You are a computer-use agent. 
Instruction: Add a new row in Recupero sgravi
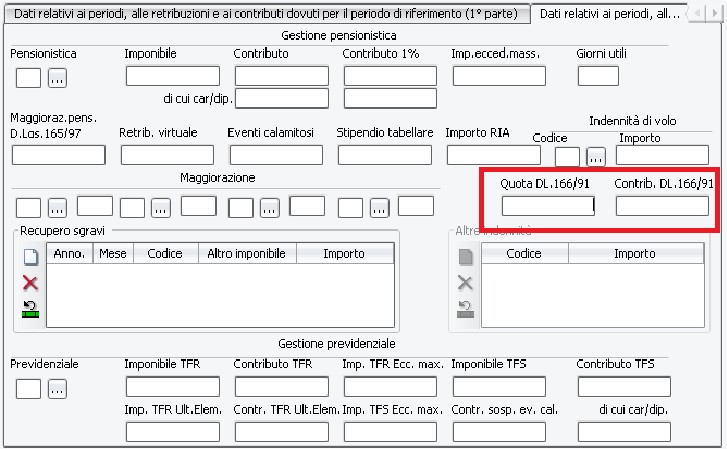point(30,257)
